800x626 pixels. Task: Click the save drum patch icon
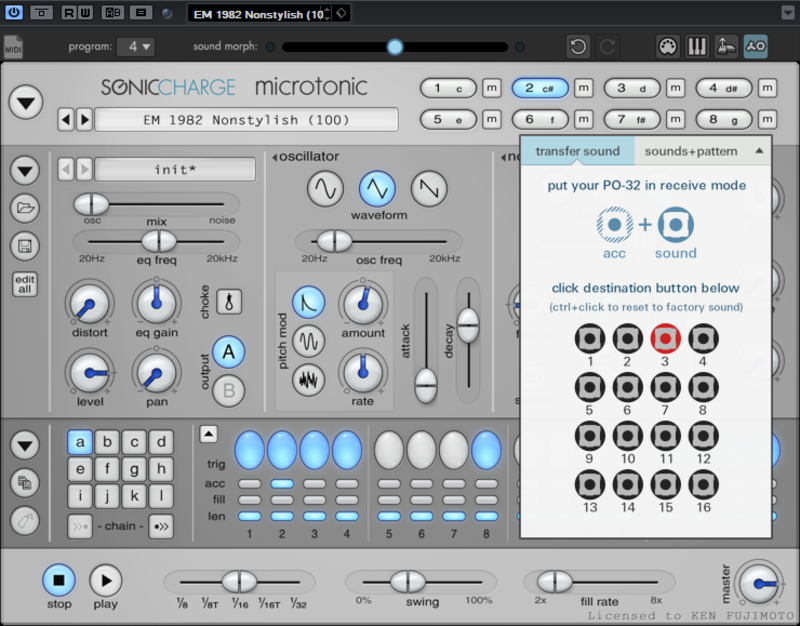pos(25,246)
